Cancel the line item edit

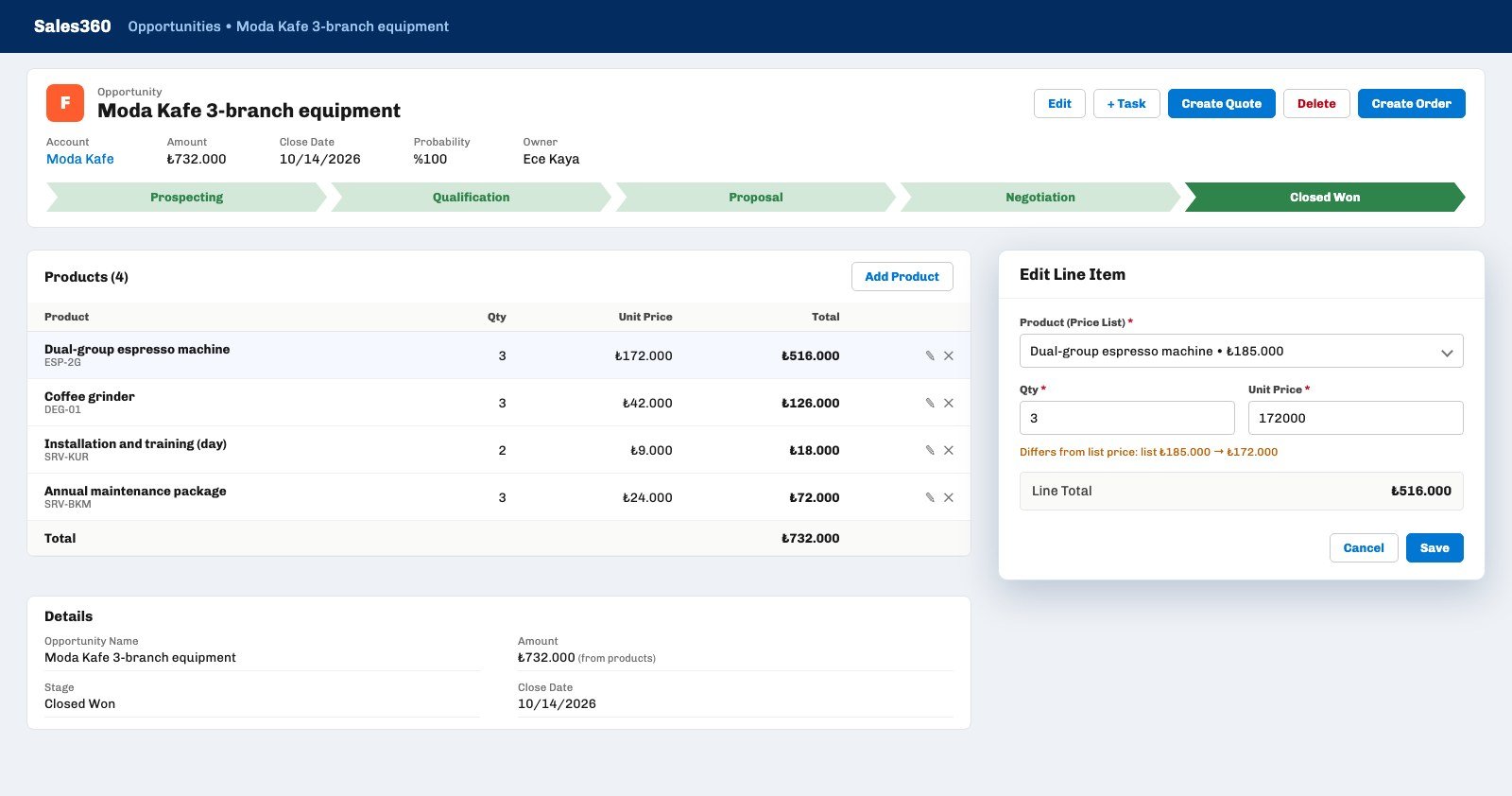(x=1364, y=547)
